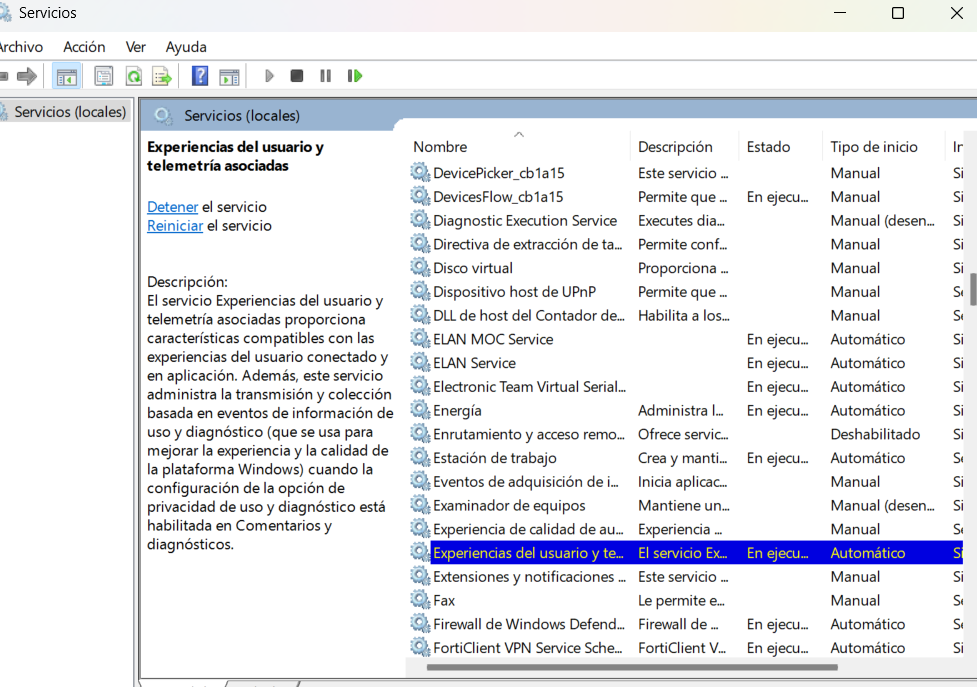This screenshot has height=687, width=977.
Task: Maximize the Servicios window
Action: coord(898,13)
